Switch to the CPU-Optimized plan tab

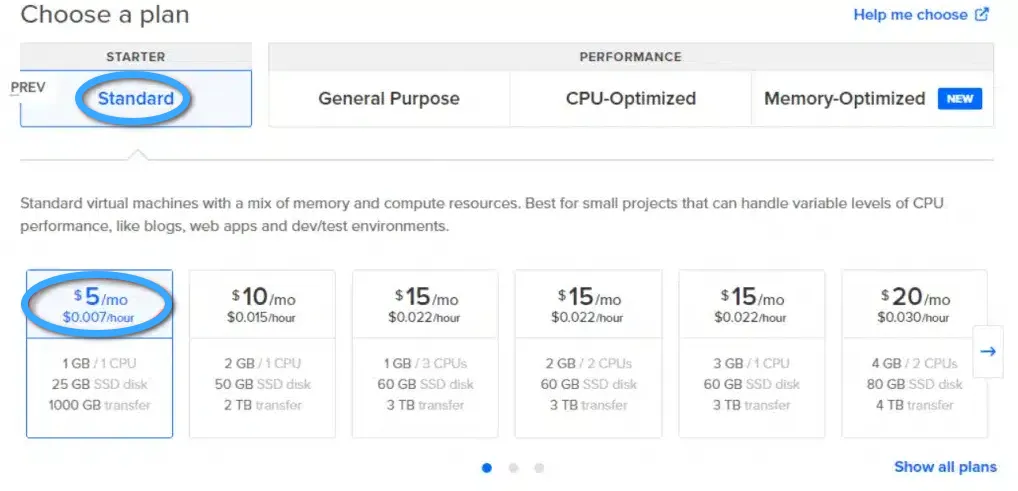click(x=630, y=99)
